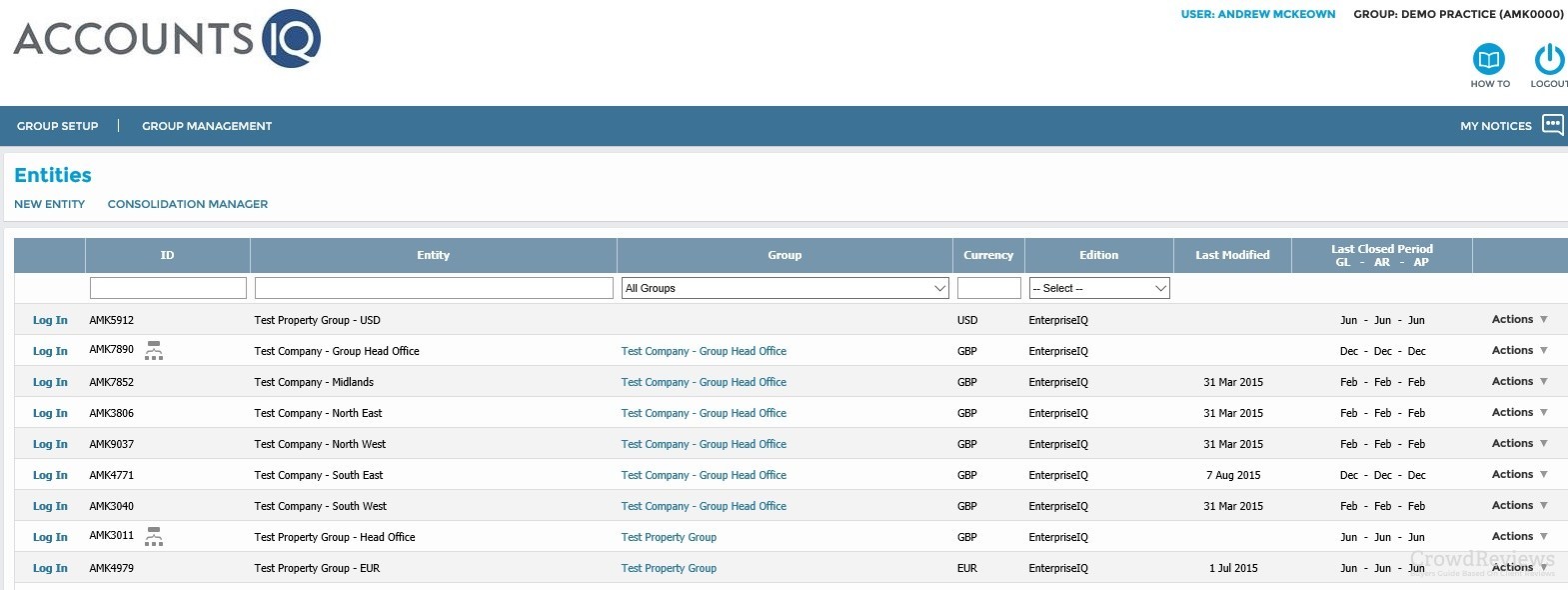
Task: Open the Edition Select dropdown
Action: [x=1099, y=288]
